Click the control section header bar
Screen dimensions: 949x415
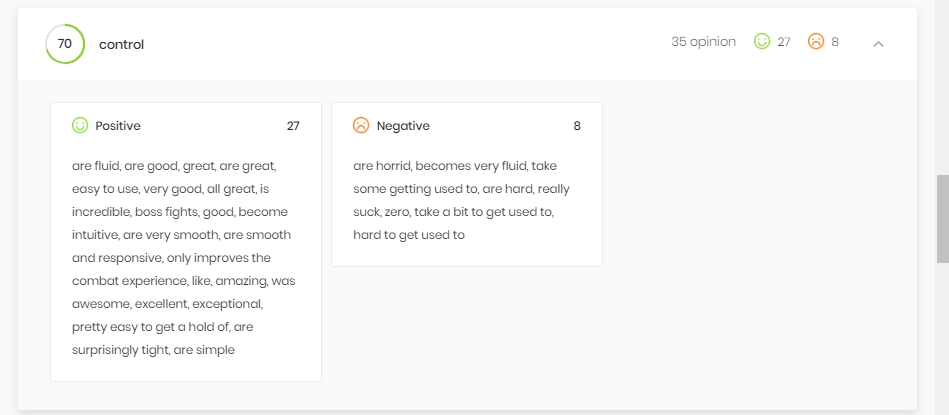click(x=467, y=44)
